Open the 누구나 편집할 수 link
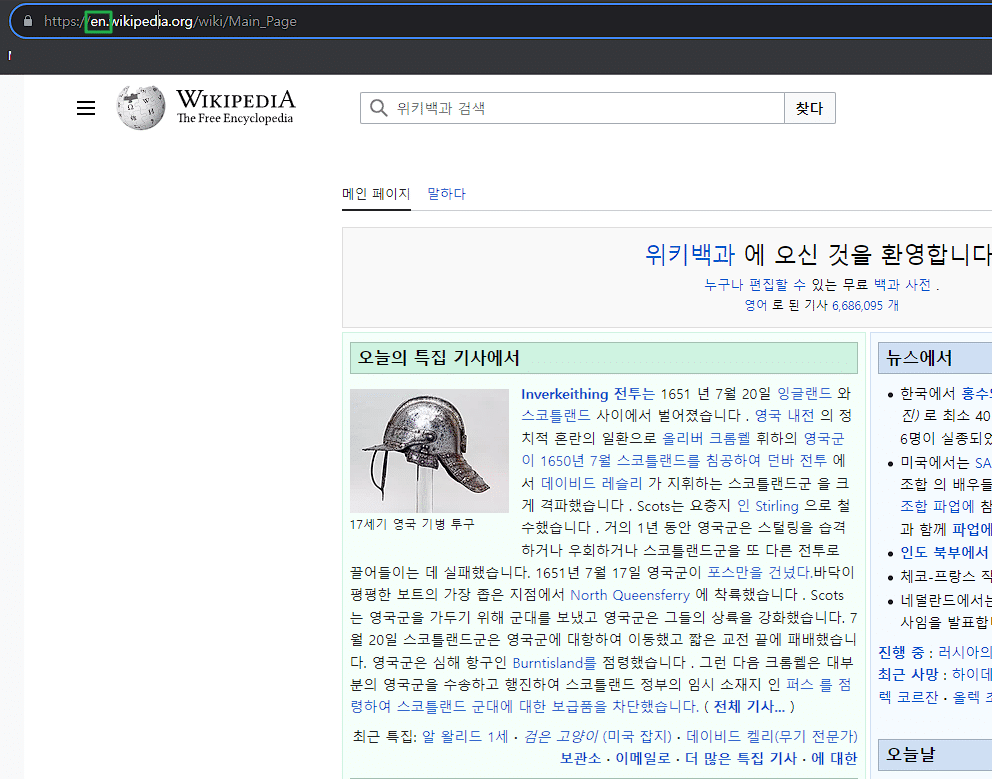This screenshot has width=992, height=779. coord(755,285)
